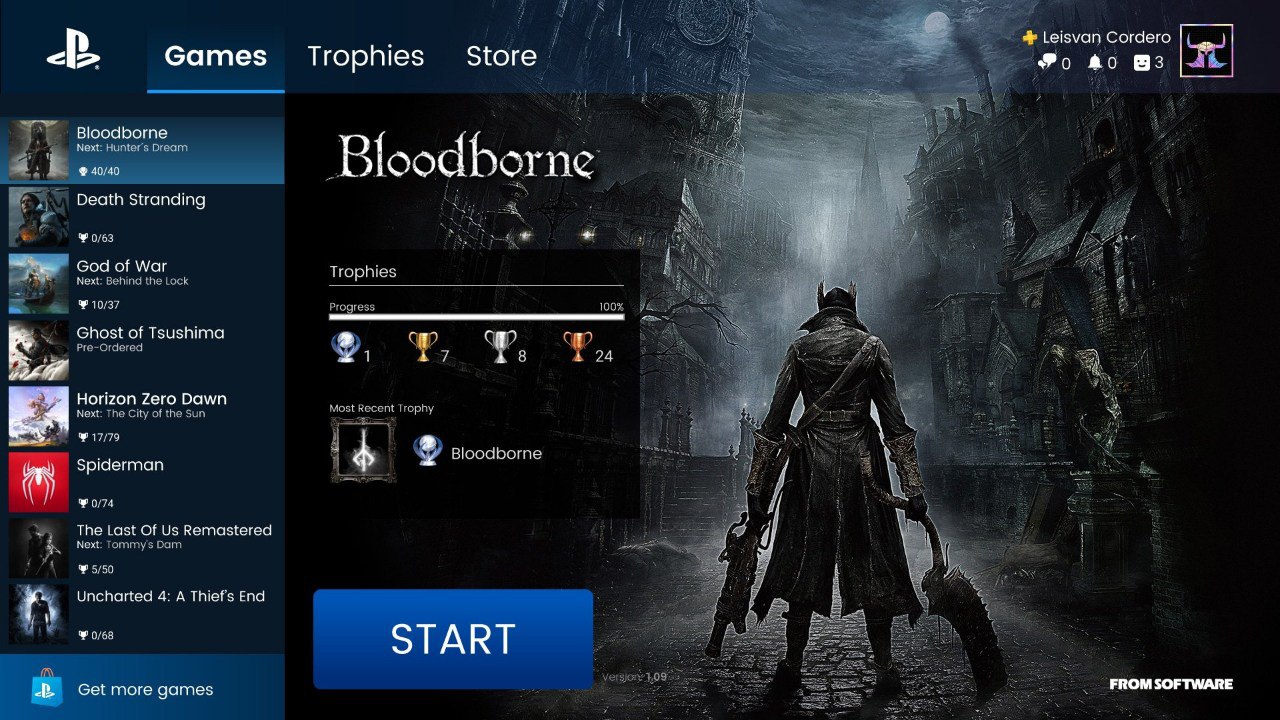Click the PlayStation Store bag icon
This screenshot has width=1280, height=720.
(x=46, y=687)
